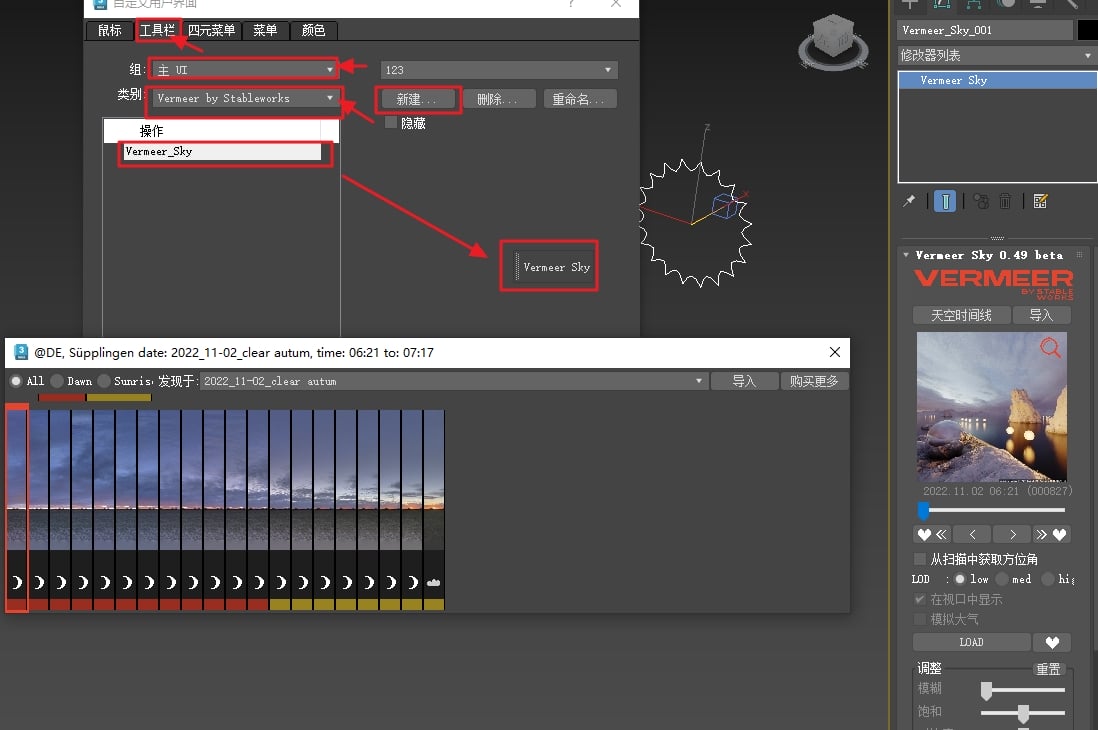Favorite sky with heart beside LOAD
This screenshot has width=1098, height=730.
point(1052,642)
